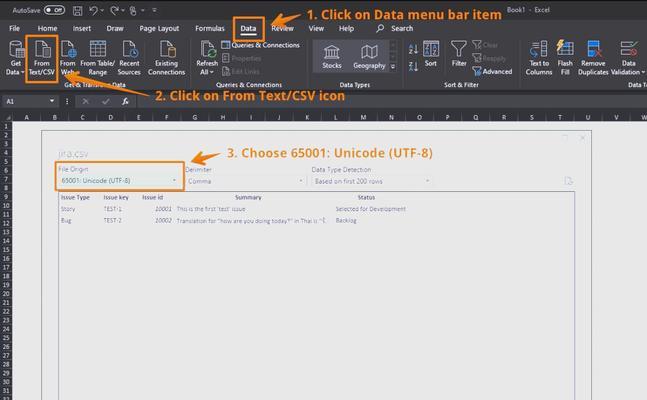Open the Help tab
Screen dimensions: 647x400
(x=346, y=28)
